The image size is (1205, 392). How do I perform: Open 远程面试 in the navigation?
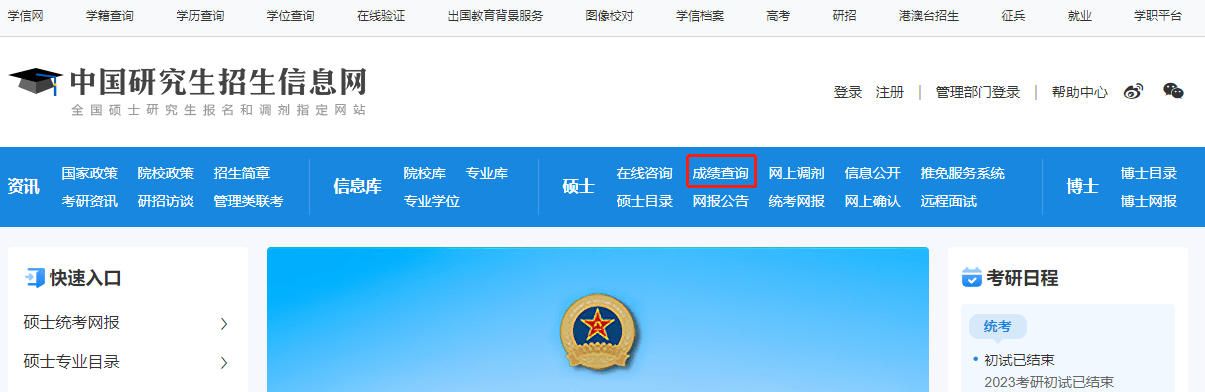(x=949, y=201)
